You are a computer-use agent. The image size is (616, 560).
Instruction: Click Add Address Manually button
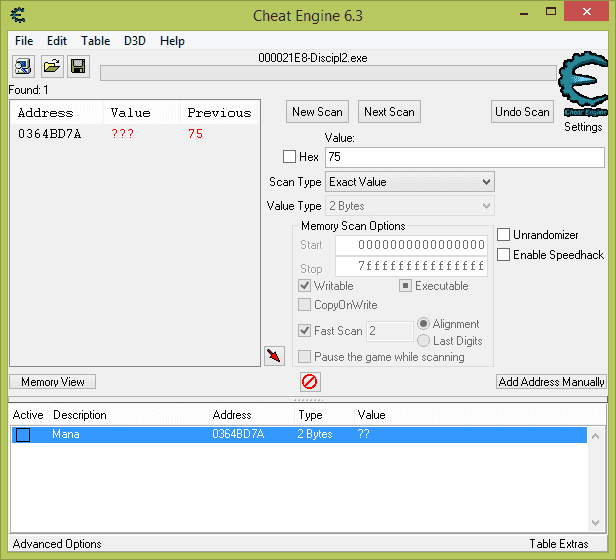pos(551,382)
